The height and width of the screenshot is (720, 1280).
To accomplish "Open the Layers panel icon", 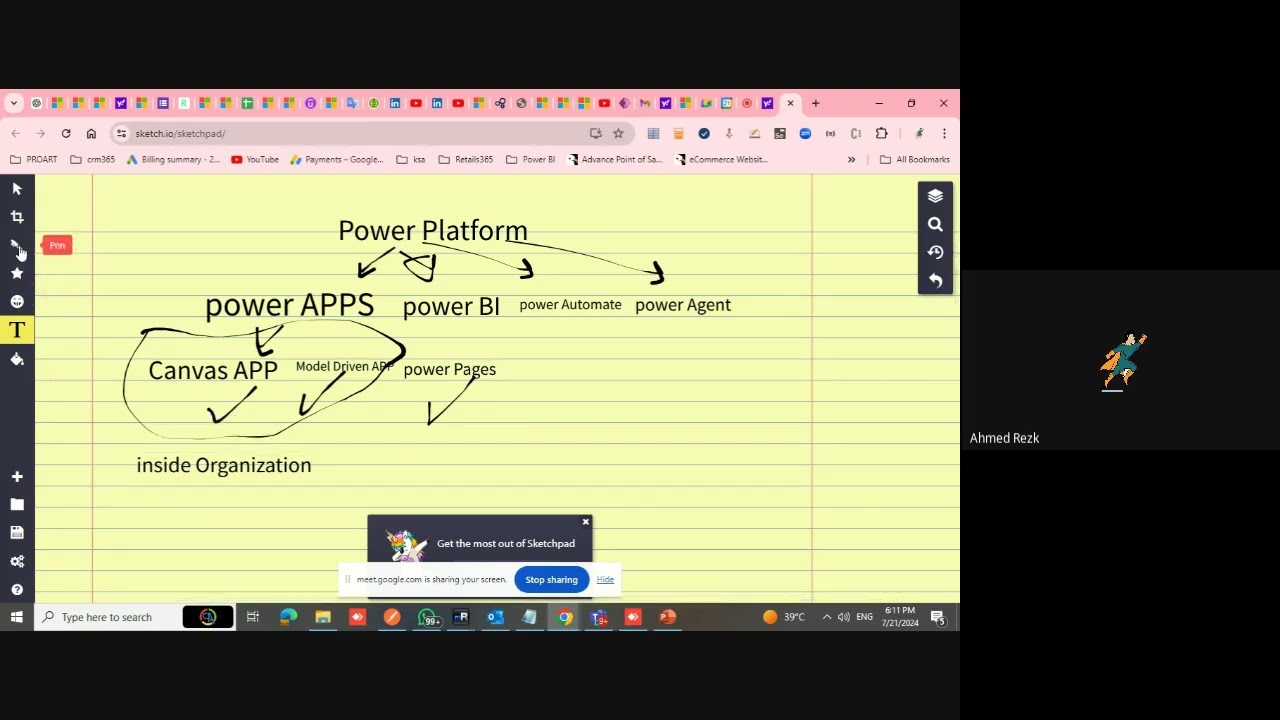I will point(935,196).
